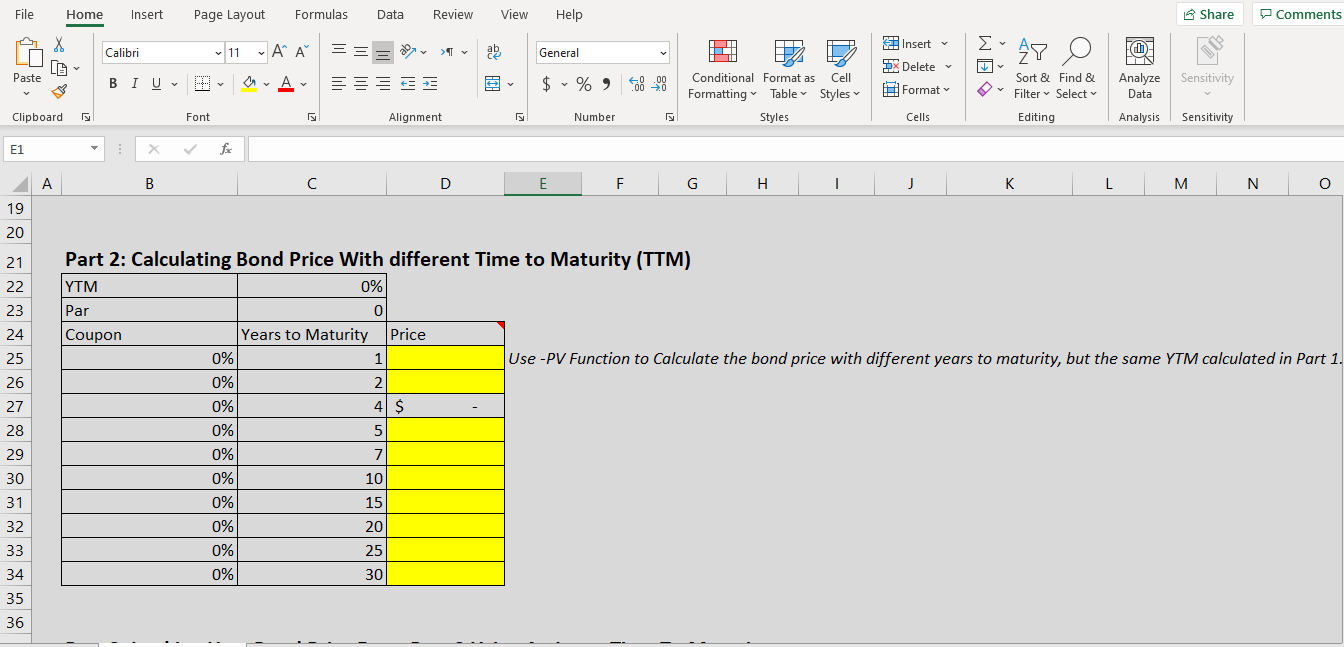Click the Find & Select icon
The height and width of the screenshot is (647, 1344).
[1077, 68]
